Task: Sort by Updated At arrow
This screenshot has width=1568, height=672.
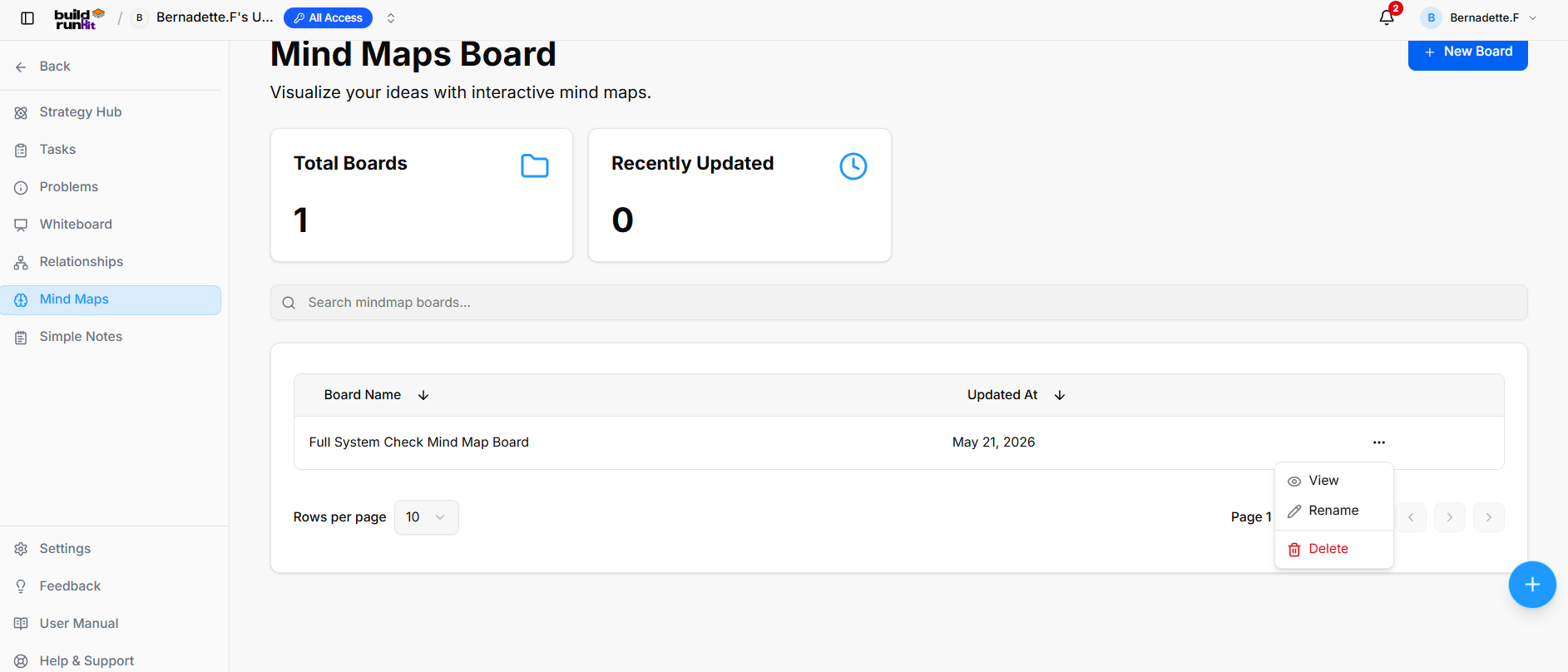Action: [x=1060, y=395]
